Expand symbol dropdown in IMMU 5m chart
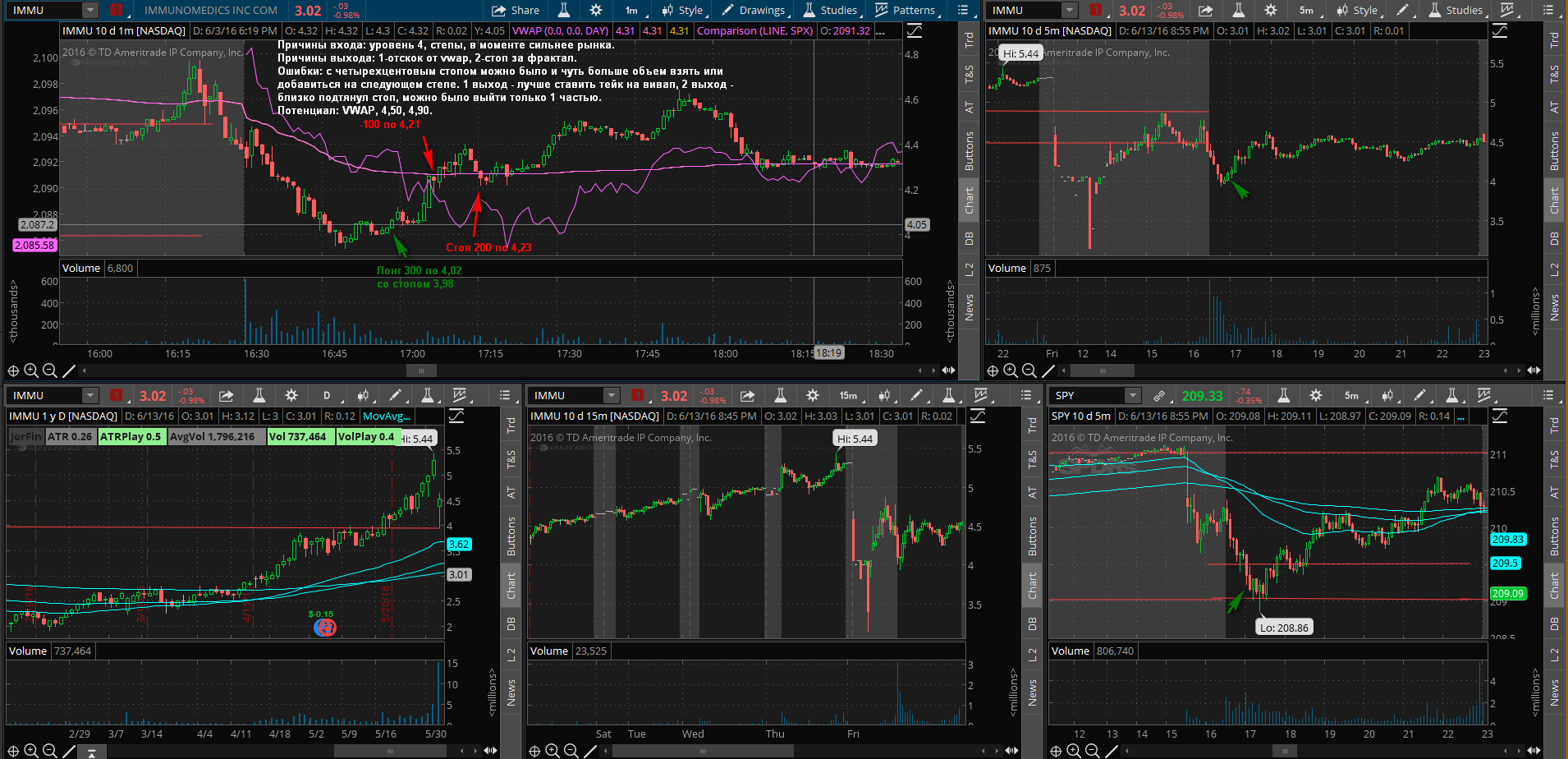 click(x=1068, y=10)
